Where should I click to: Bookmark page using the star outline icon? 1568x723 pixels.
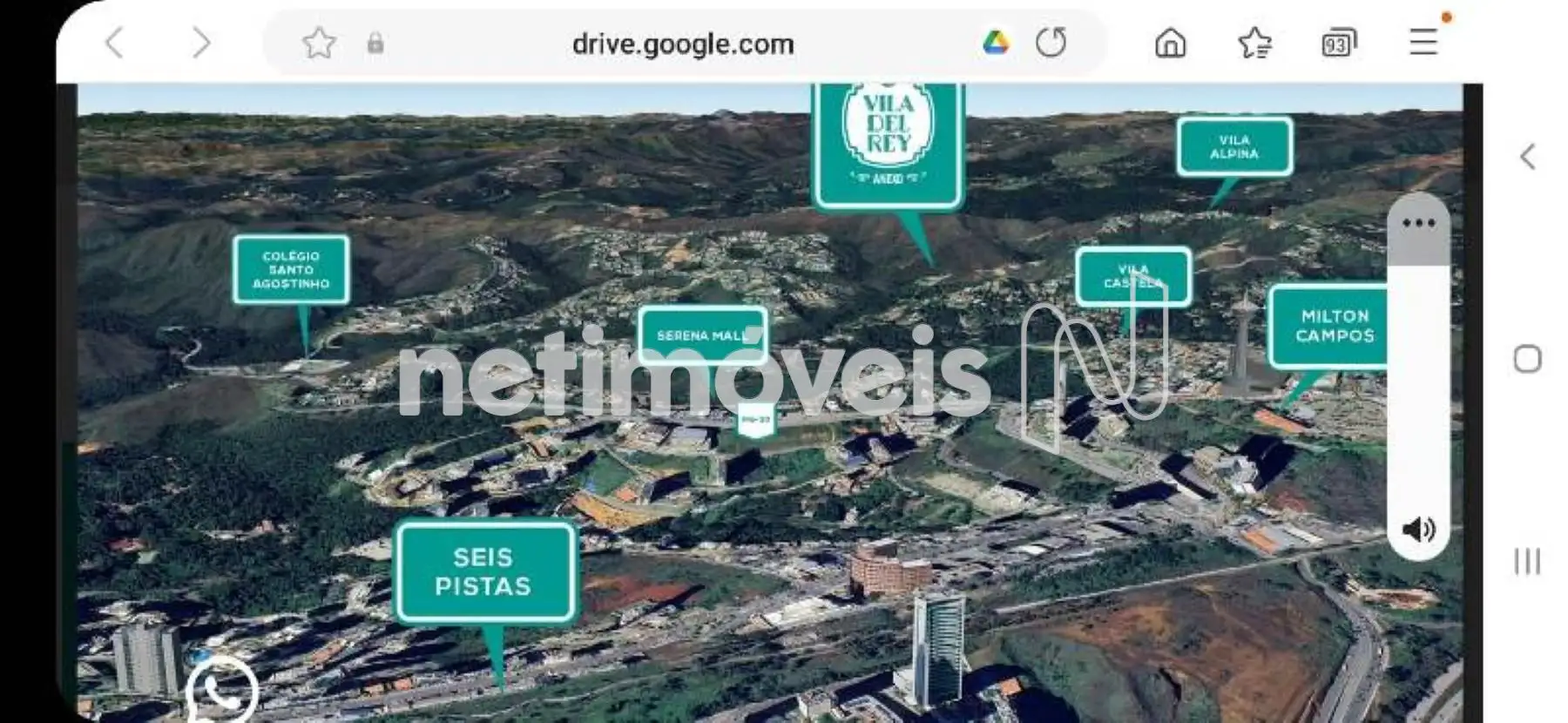(319, 43)
